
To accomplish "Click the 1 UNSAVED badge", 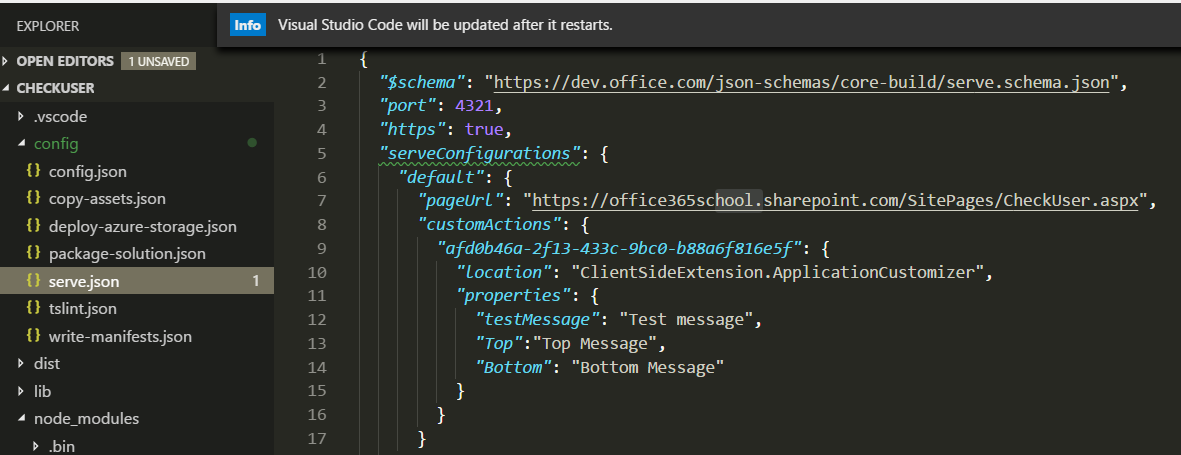I will tap(158, 61).
